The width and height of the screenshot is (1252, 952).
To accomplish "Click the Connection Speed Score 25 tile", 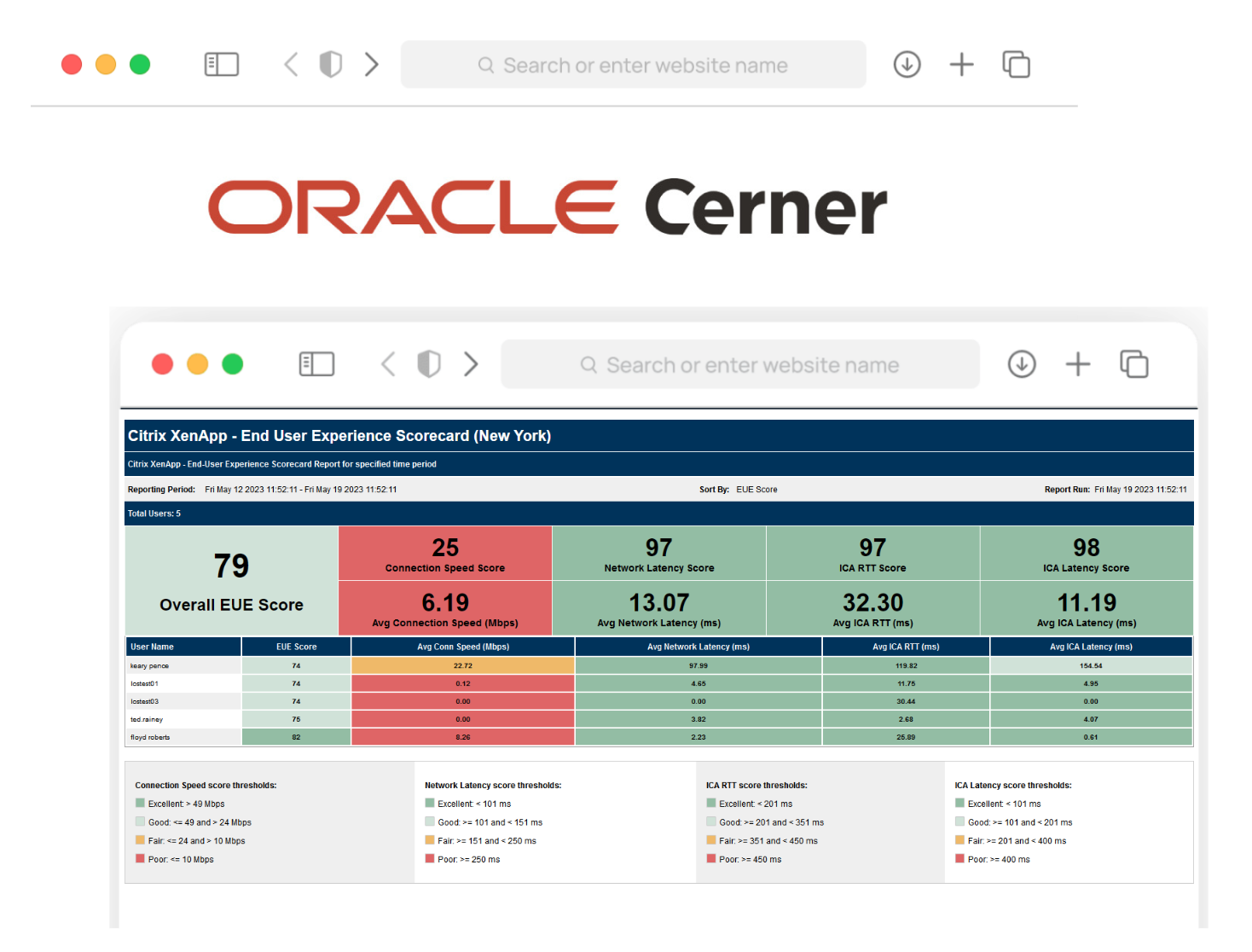I will point(445,554).
